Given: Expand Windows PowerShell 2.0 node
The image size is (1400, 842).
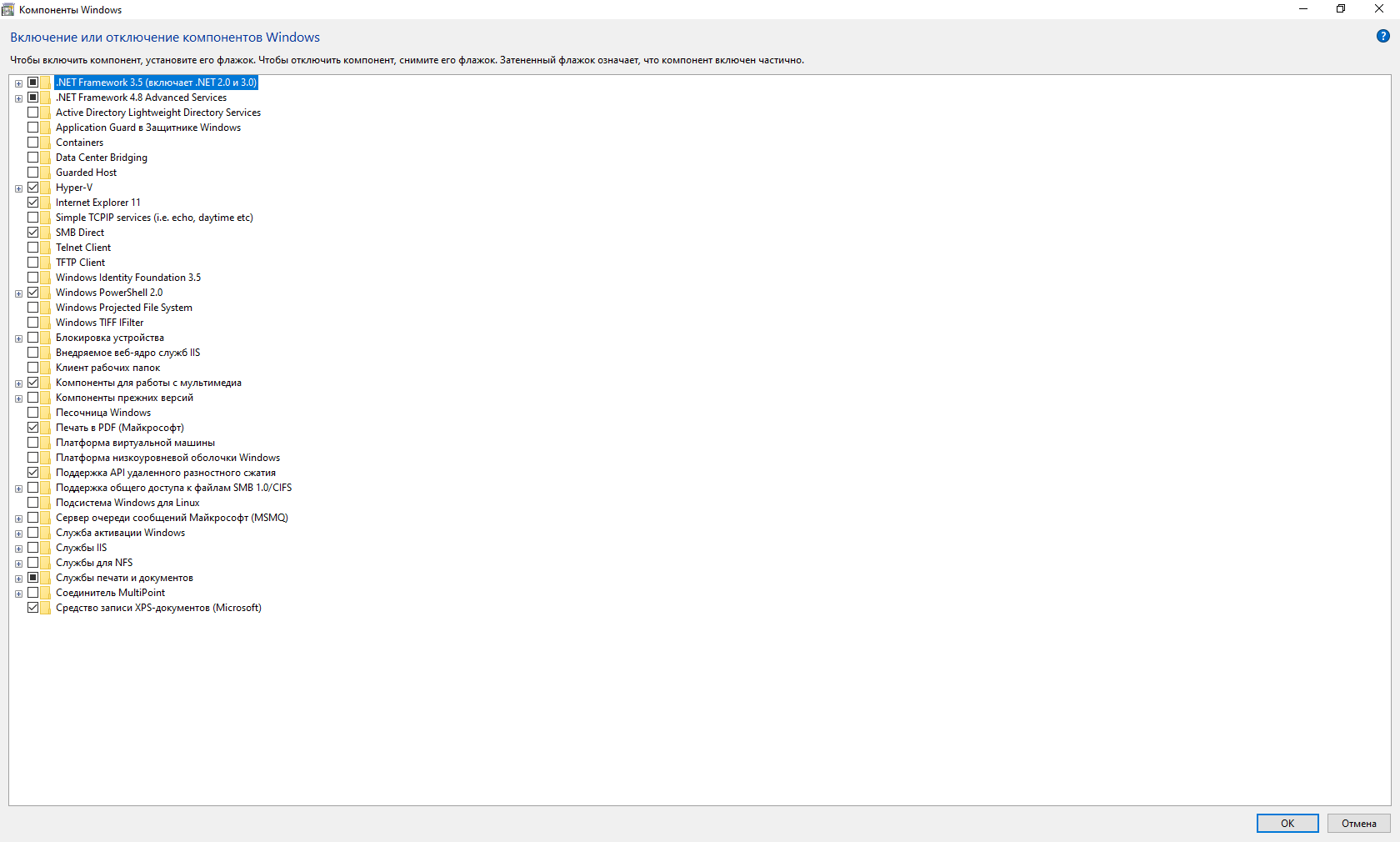Looking at the screenshot, I should (x=18, y=293).
